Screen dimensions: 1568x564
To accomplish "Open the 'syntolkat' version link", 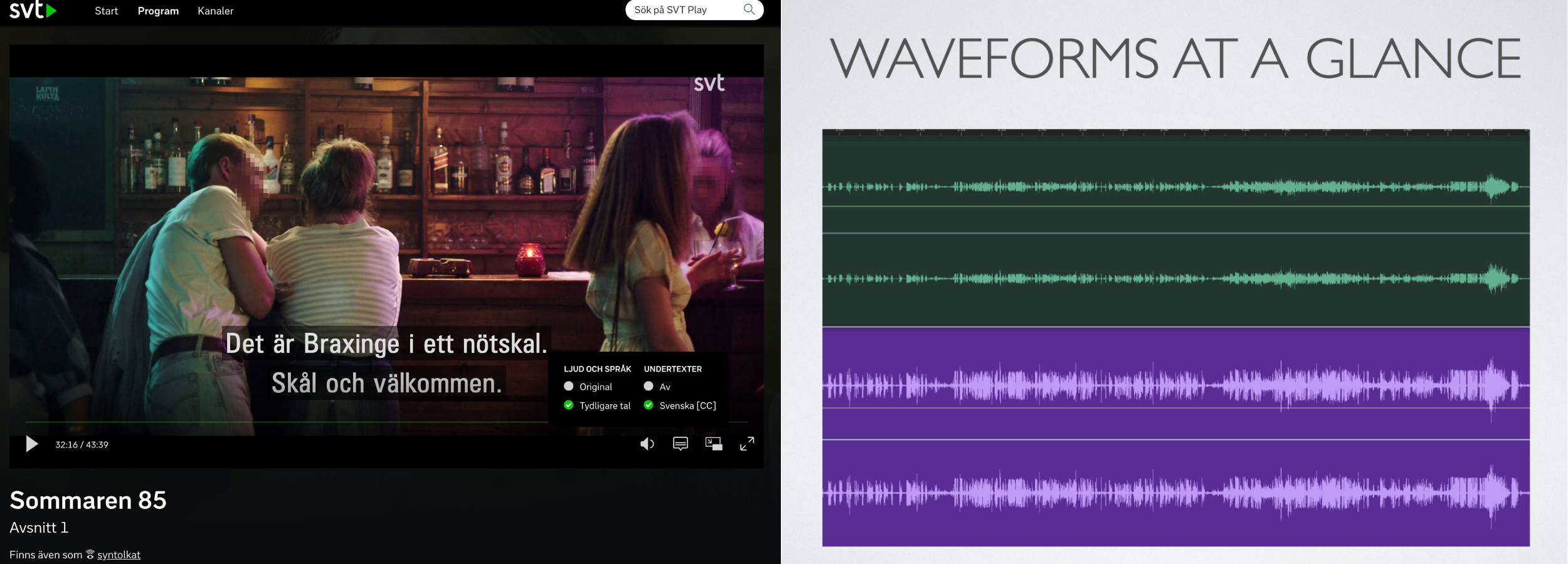I will click(119, 555).
